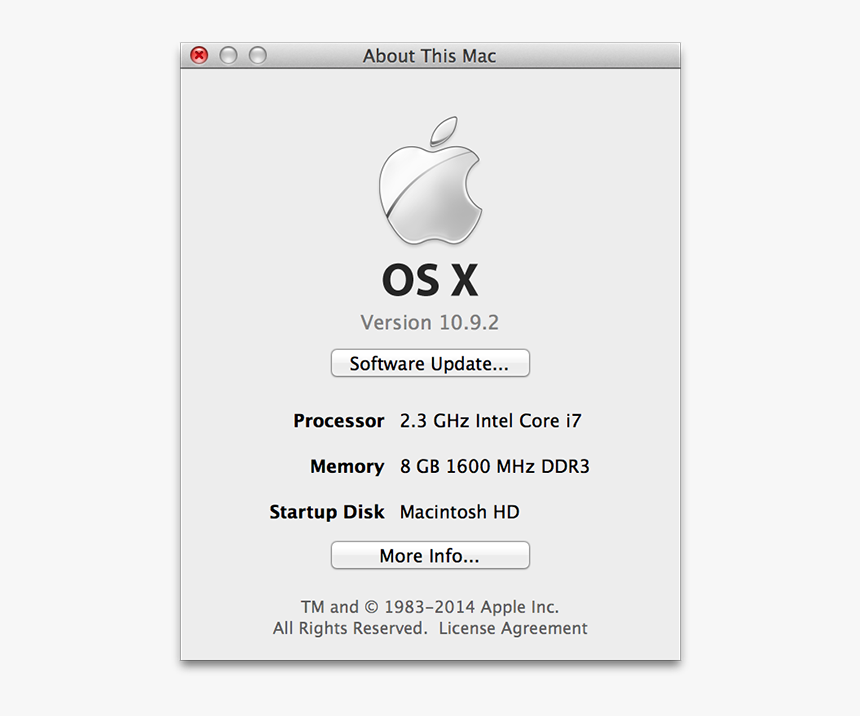Click the OS X logotype
The width and height of the screenshot is (860, 716).
point(430,281)
